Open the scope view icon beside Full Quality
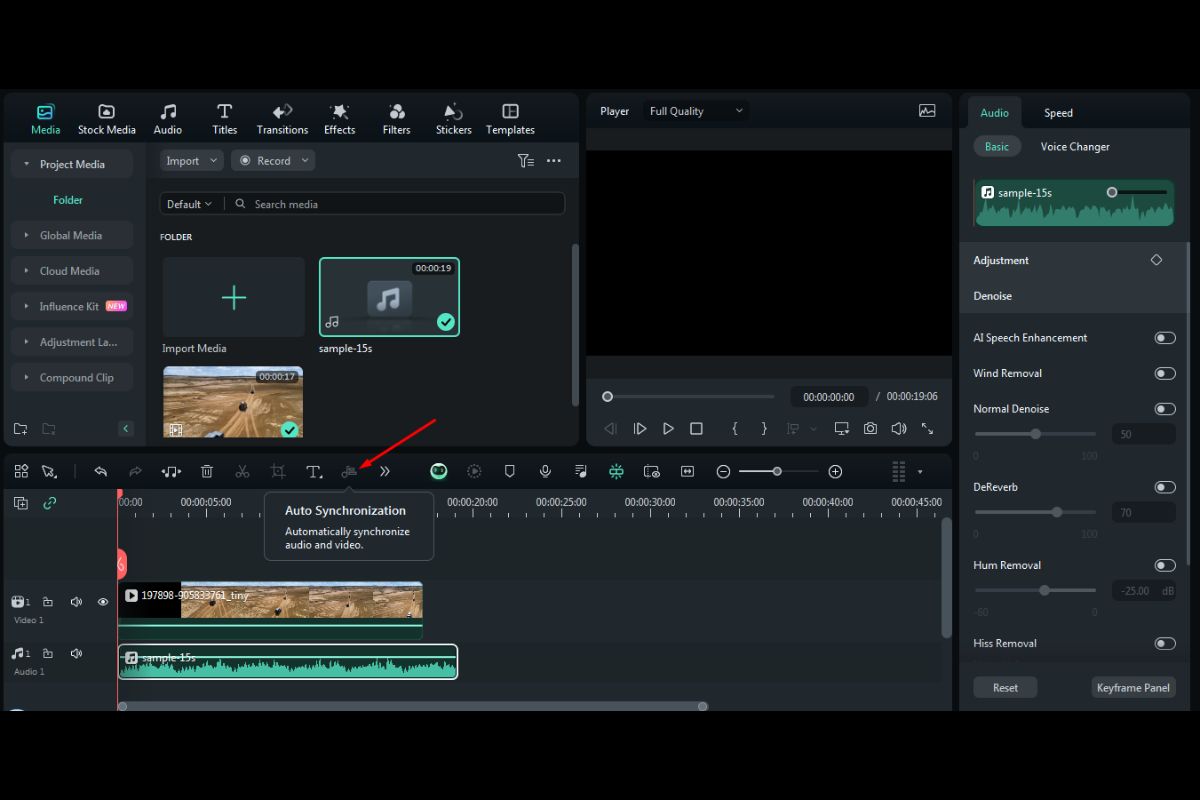 click(x=927, y=111)
